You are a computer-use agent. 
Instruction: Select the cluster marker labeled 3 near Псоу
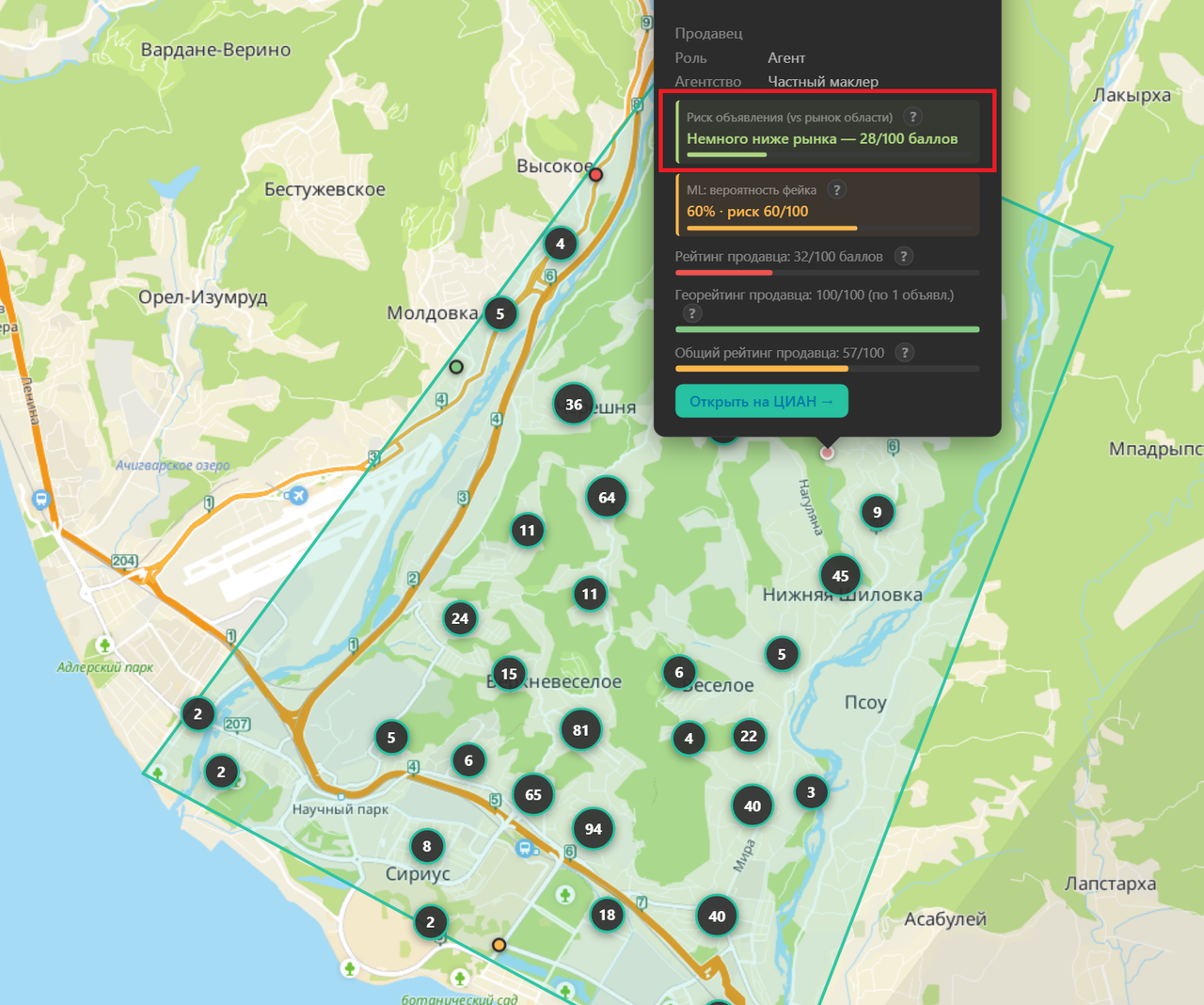click(811, 792)
